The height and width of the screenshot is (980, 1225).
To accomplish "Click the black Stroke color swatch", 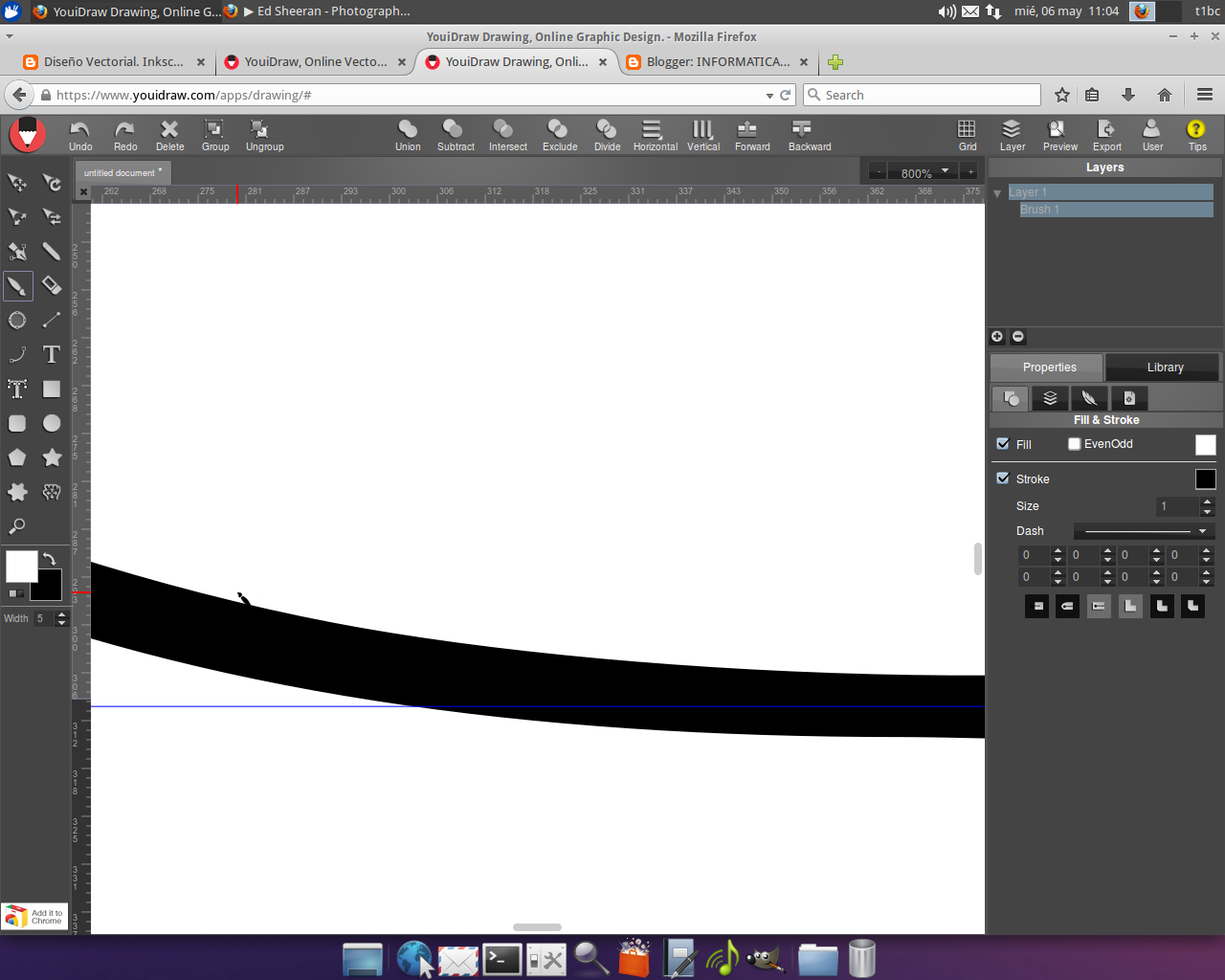I will coord(1205,479).
